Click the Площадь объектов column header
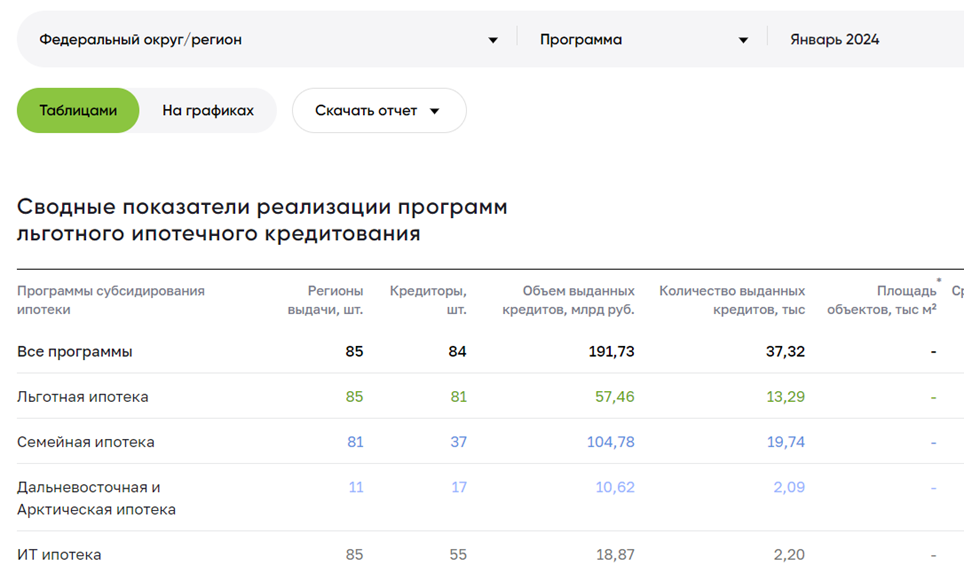 click(x=882, y=300)
